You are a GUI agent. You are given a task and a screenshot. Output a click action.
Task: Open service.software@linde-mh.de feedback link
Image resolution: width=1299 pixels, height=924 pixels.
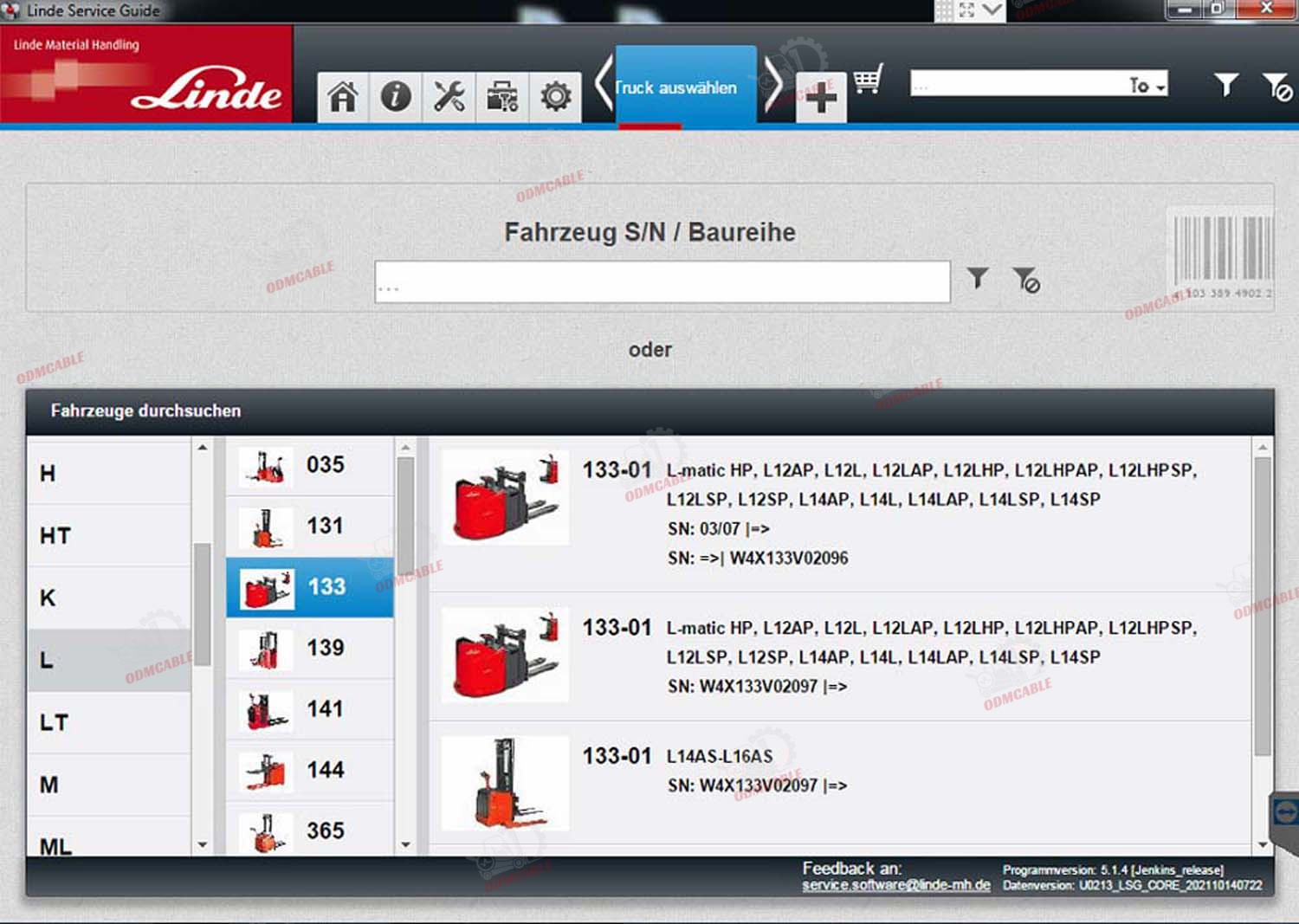pyautogui.click(x=896, y=885)
